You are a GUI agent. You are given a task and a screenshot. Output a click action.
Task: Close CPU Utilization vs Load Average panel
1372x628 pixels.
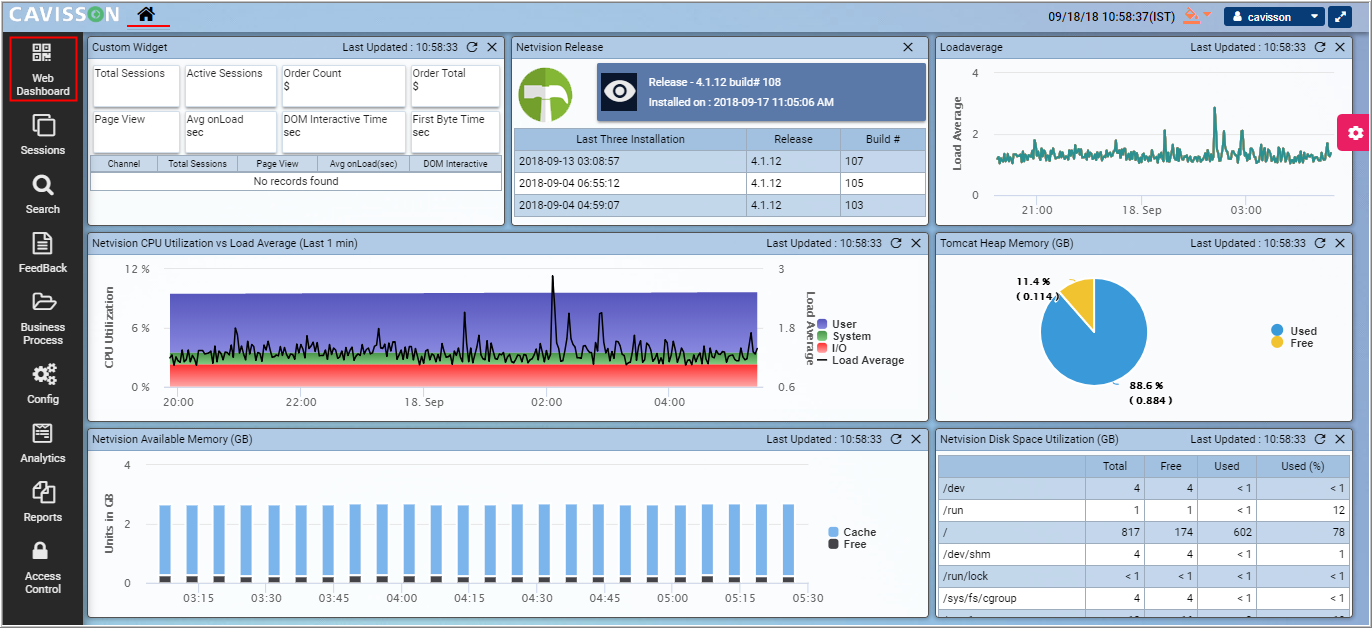tap(916, 243)
